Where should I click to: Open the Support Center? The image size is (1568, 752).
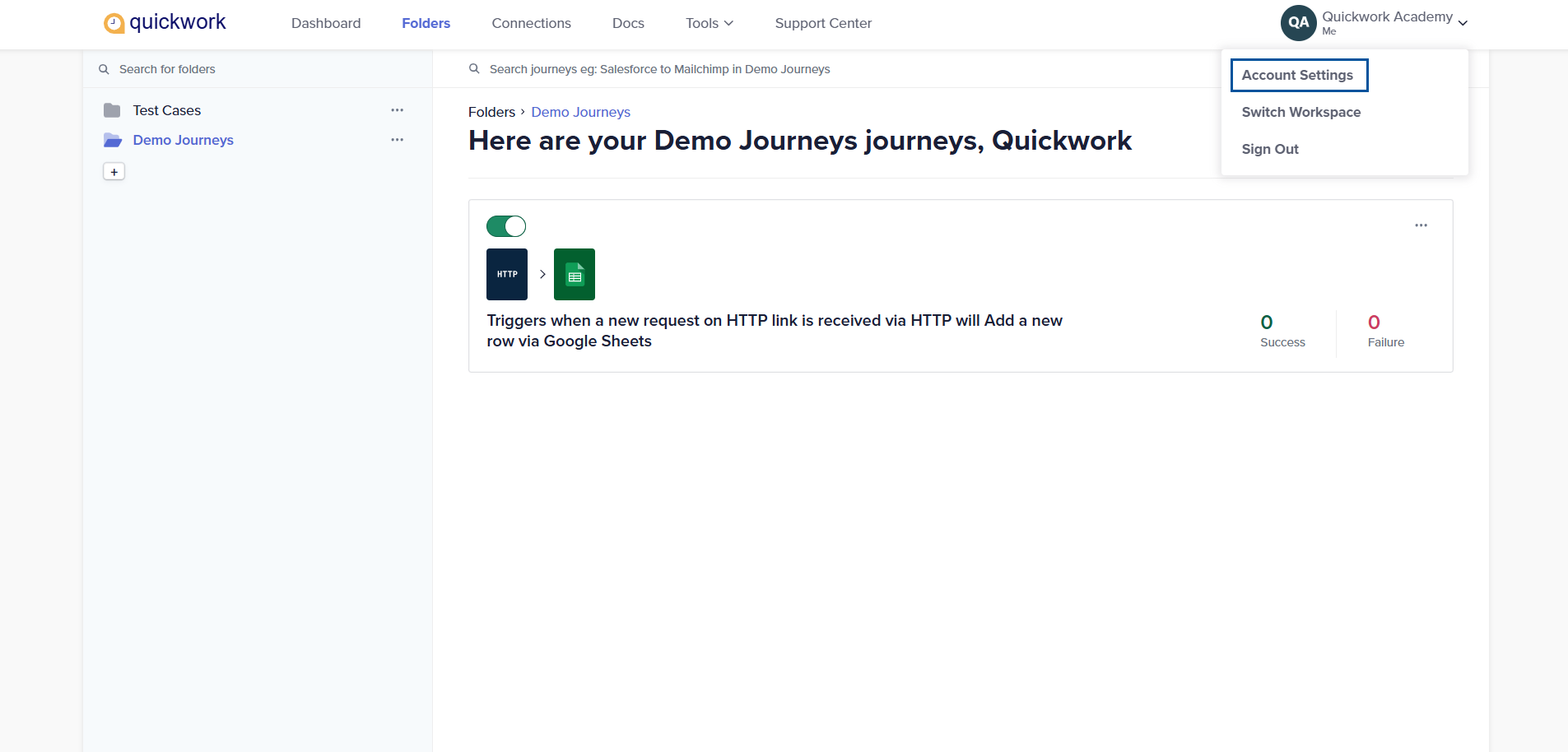coord(823,23)
